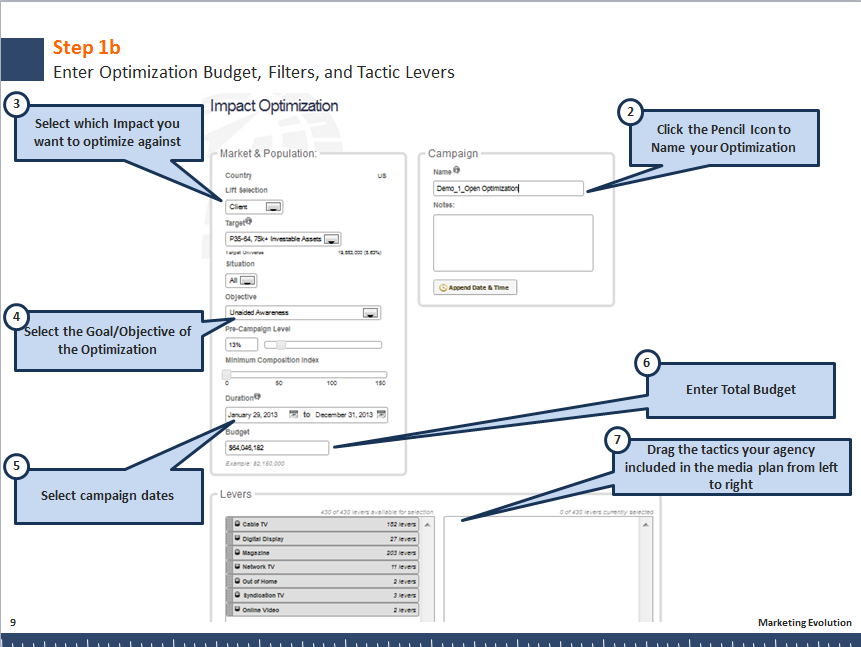
Task: Click the Append Date & Time button
Action: (475, 287)
